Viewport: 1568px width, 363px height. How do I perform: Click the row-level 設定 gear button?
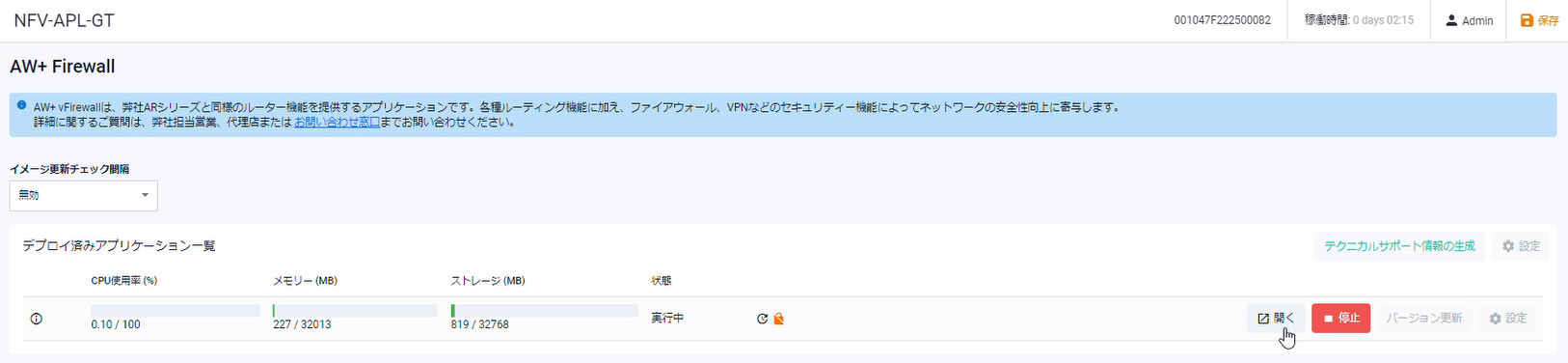[x=1508, y=318]
